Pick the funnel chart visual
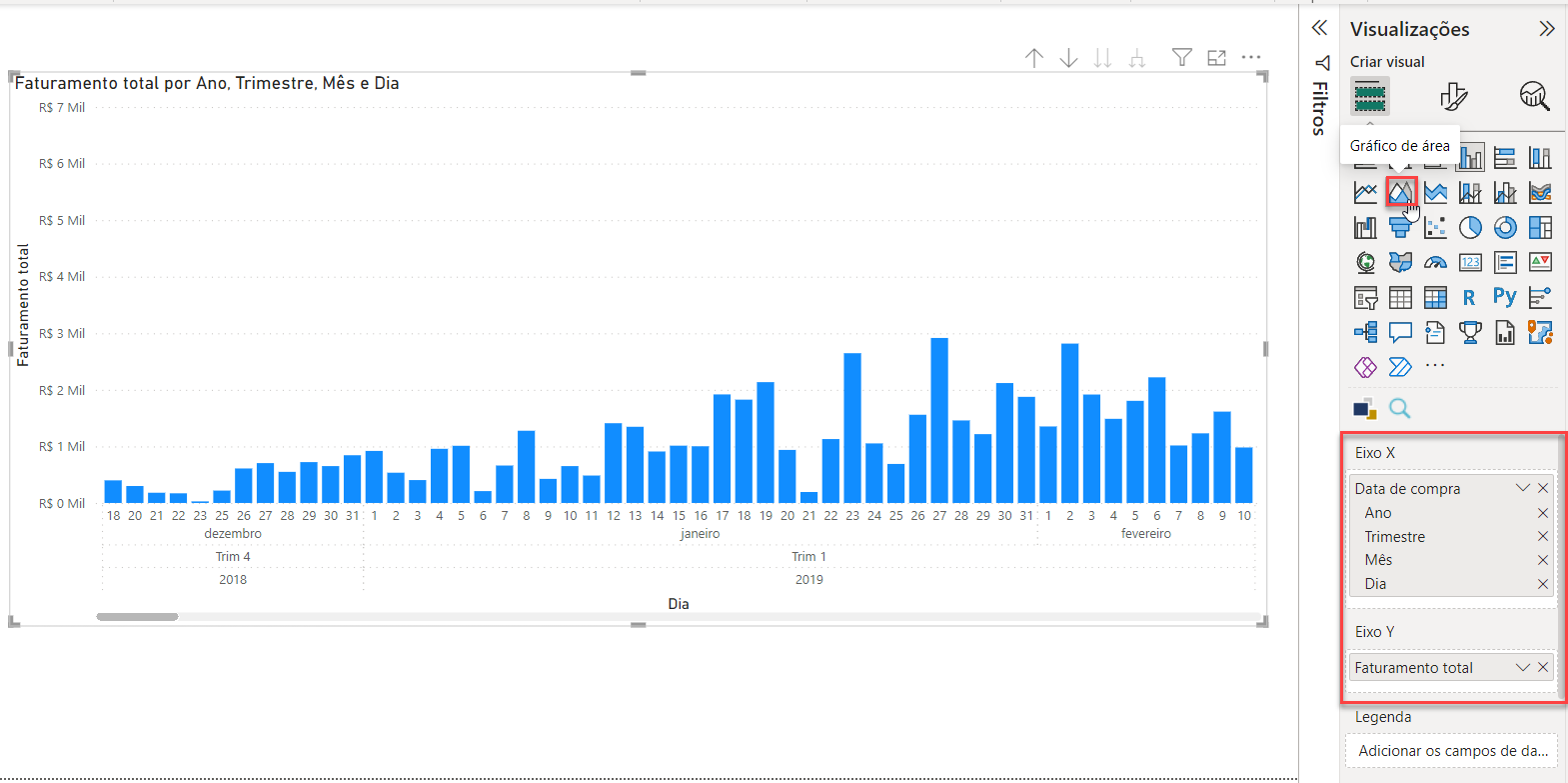This screenshot has width=1568, height=783. 1400,228
